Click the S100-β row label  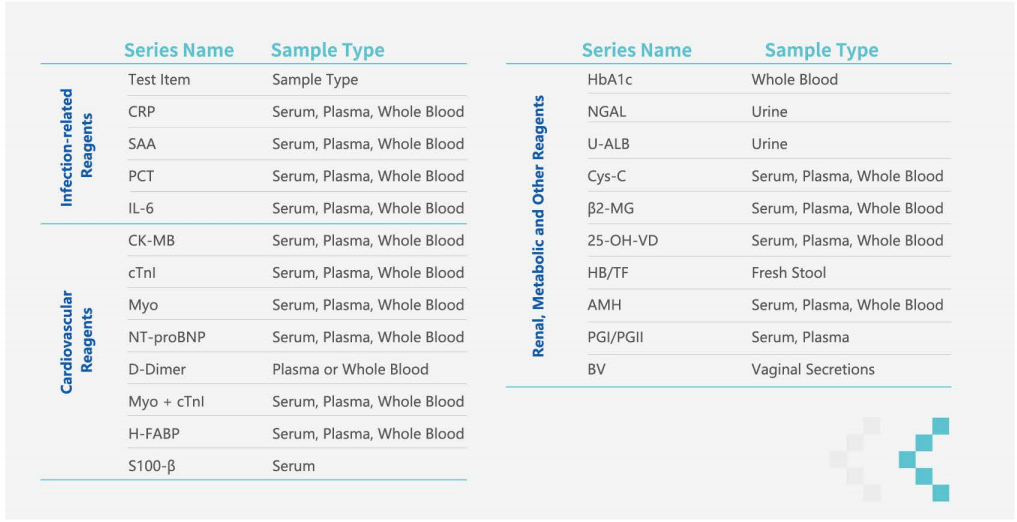click(x=152, y=465)
